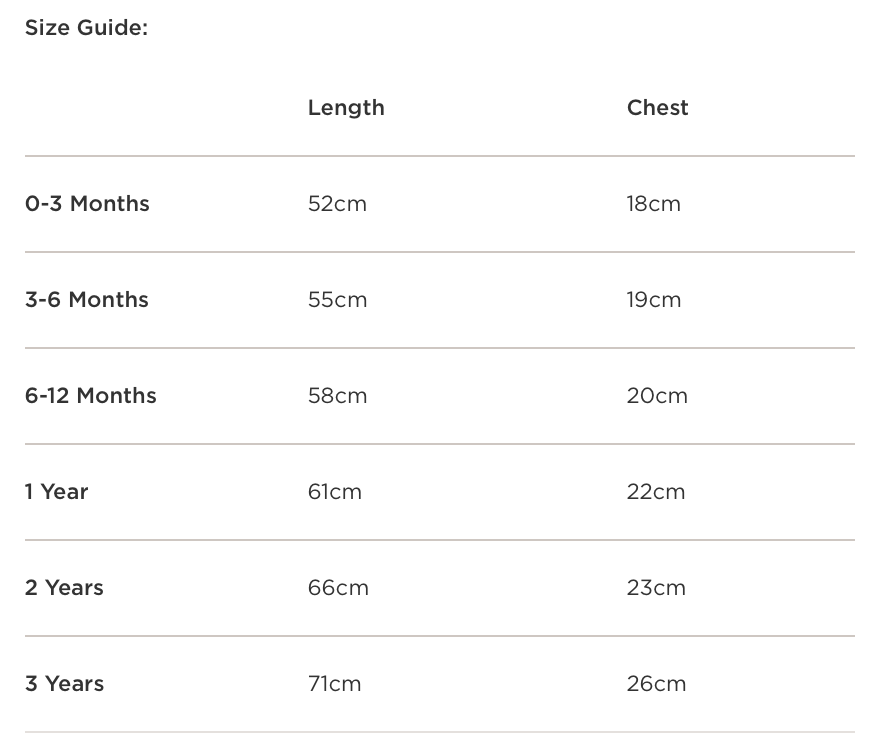Select the Chest column header
Screen dimensions: 880x750
click(657, 108)
